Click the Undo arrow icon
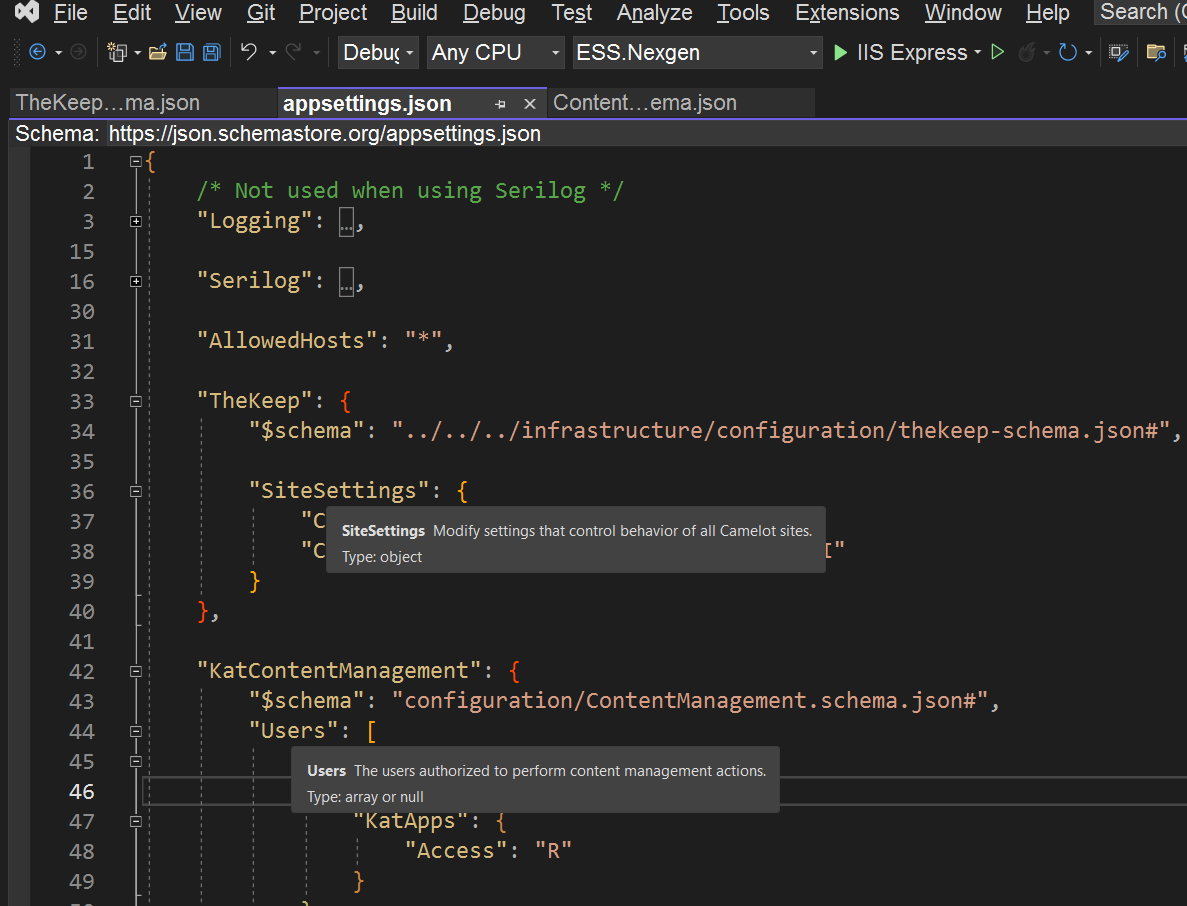 [249, 51]
